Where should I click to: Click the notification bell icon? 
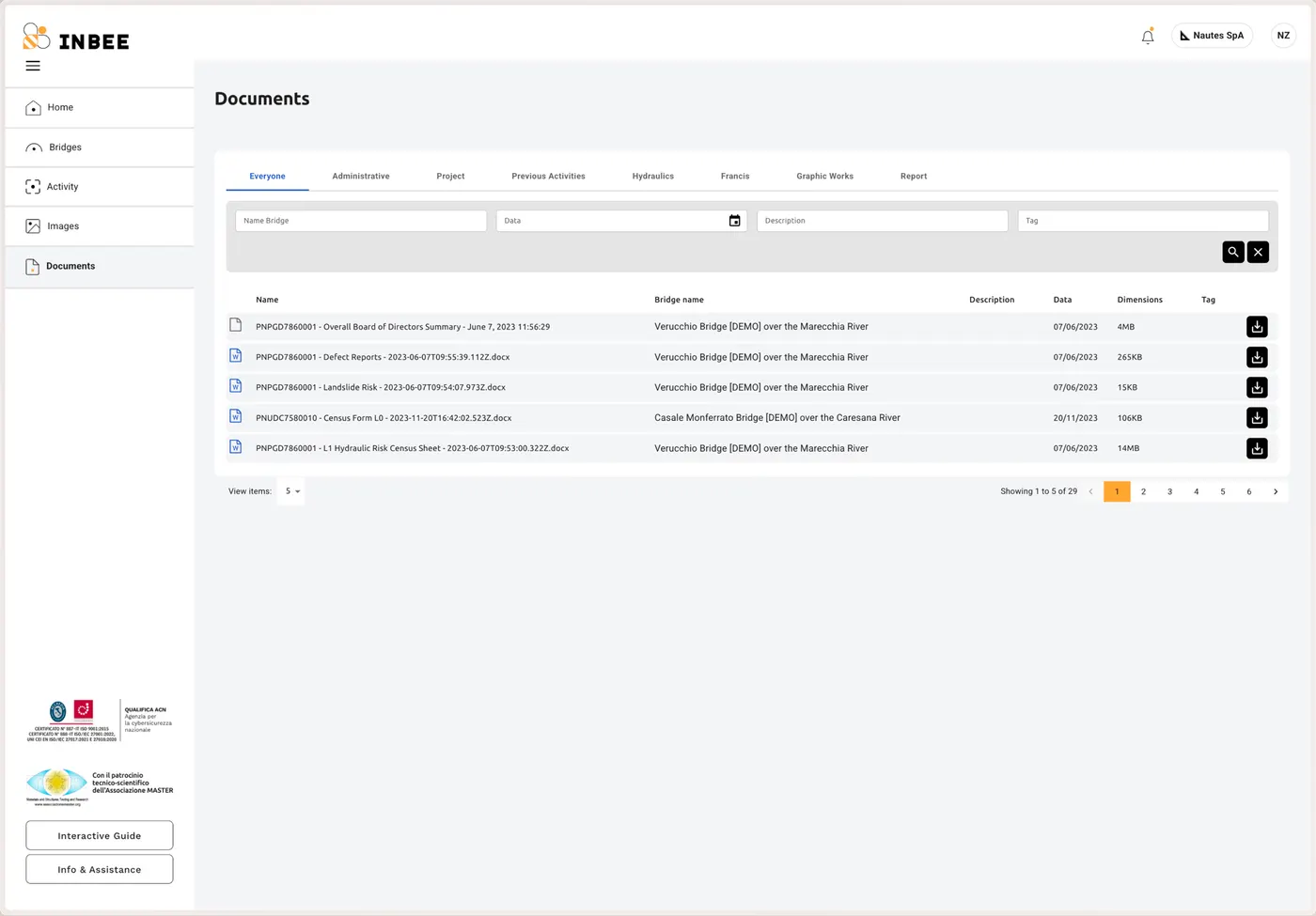[1148, 36]
